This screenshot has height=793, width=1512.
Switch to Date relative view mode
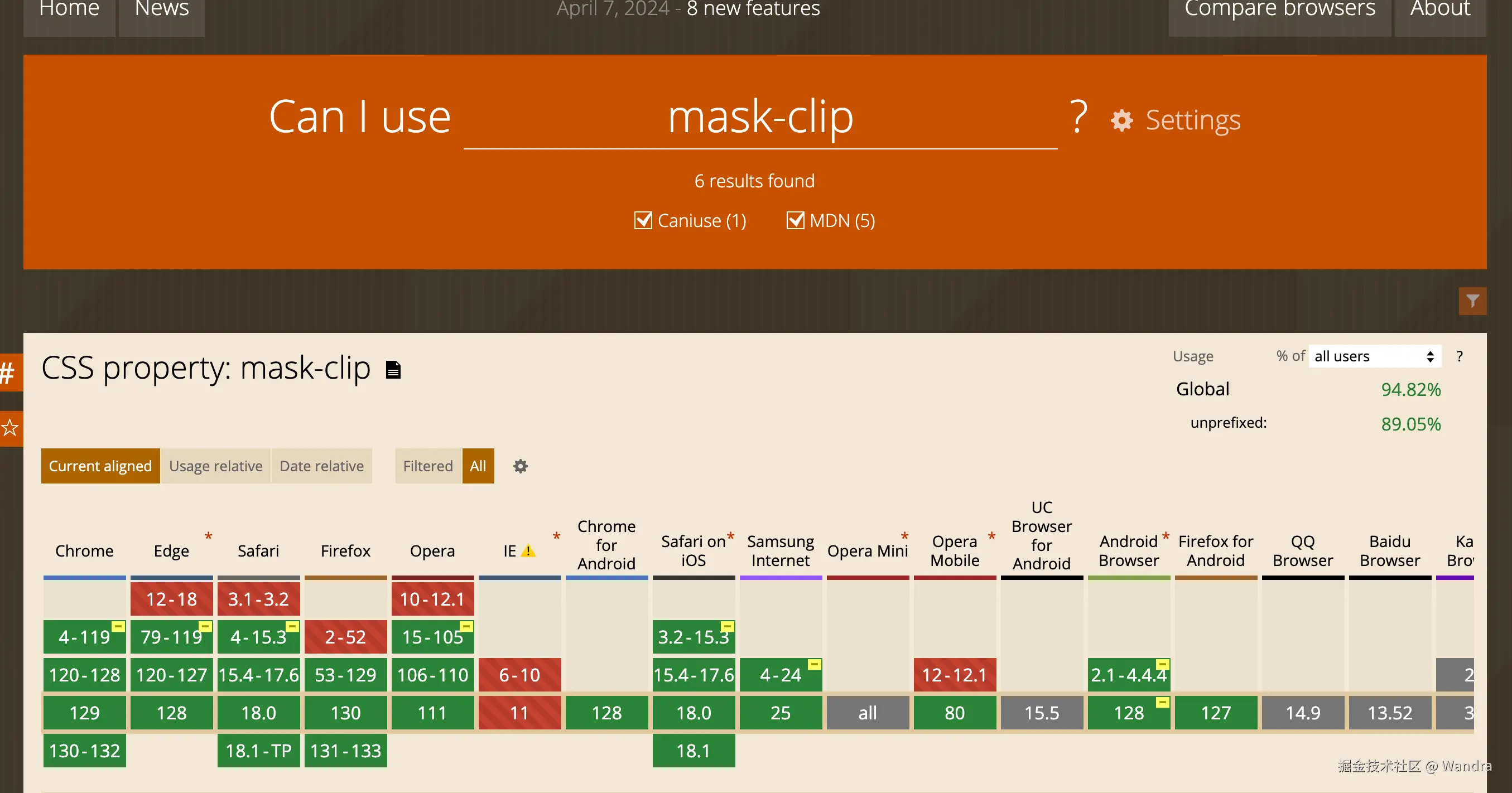pyautogui.click(x=322, y=466)
